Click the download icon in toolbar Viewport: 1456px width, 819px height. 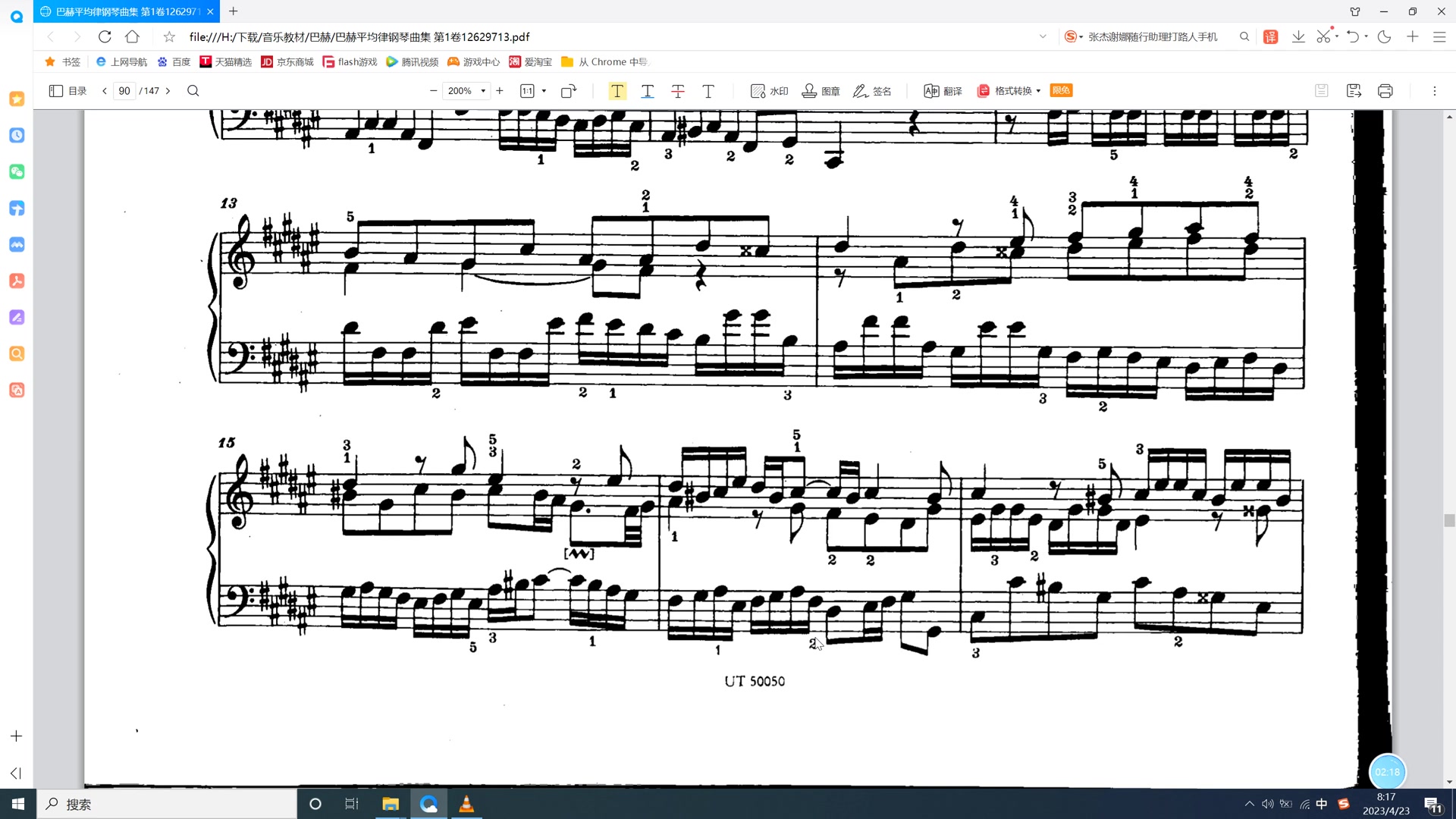(1298, 37)
